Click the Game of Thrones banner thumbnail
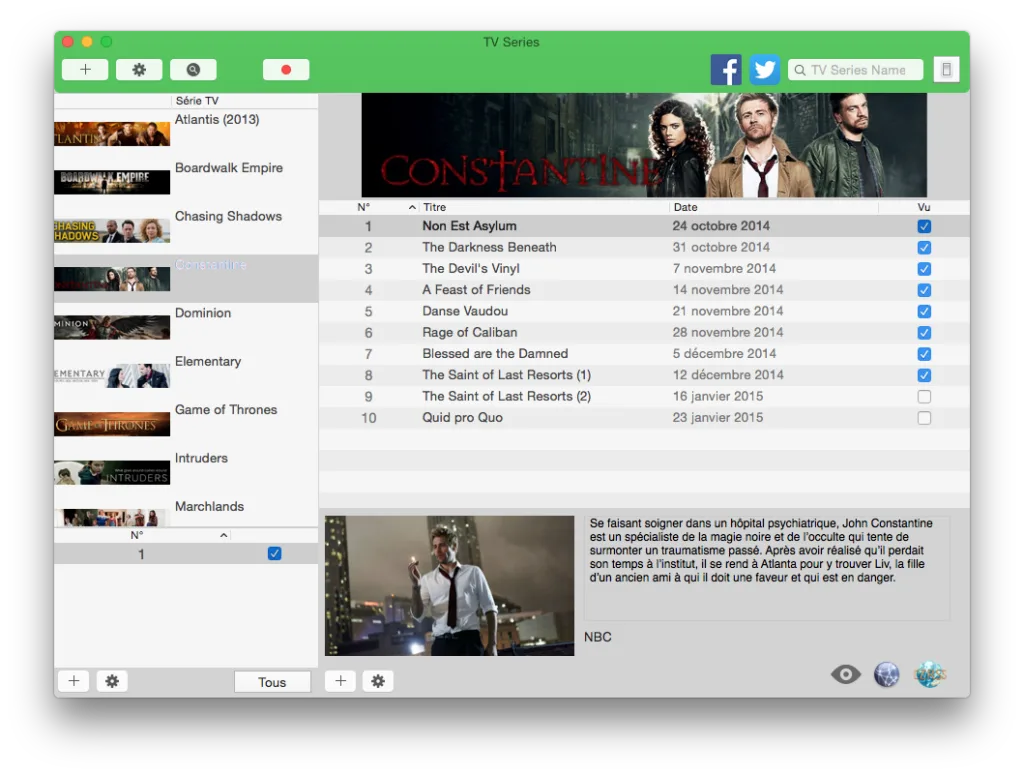Viewport: 1024px width, 775px height. pos(112,424)
